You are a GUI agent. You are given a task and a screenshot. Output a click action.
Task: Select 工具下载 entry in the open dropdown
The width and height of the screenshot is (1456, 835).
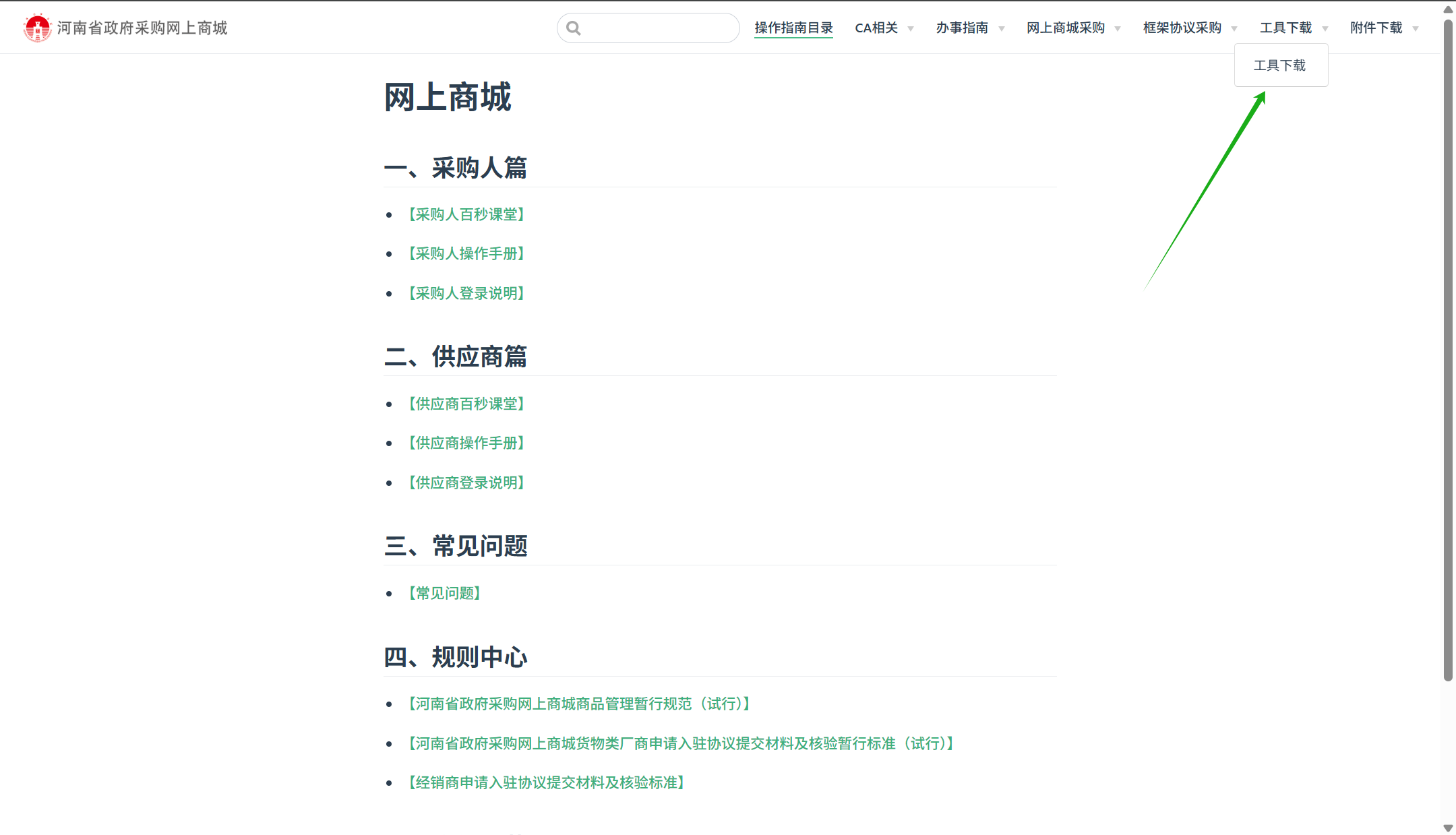click(1280, 65)
